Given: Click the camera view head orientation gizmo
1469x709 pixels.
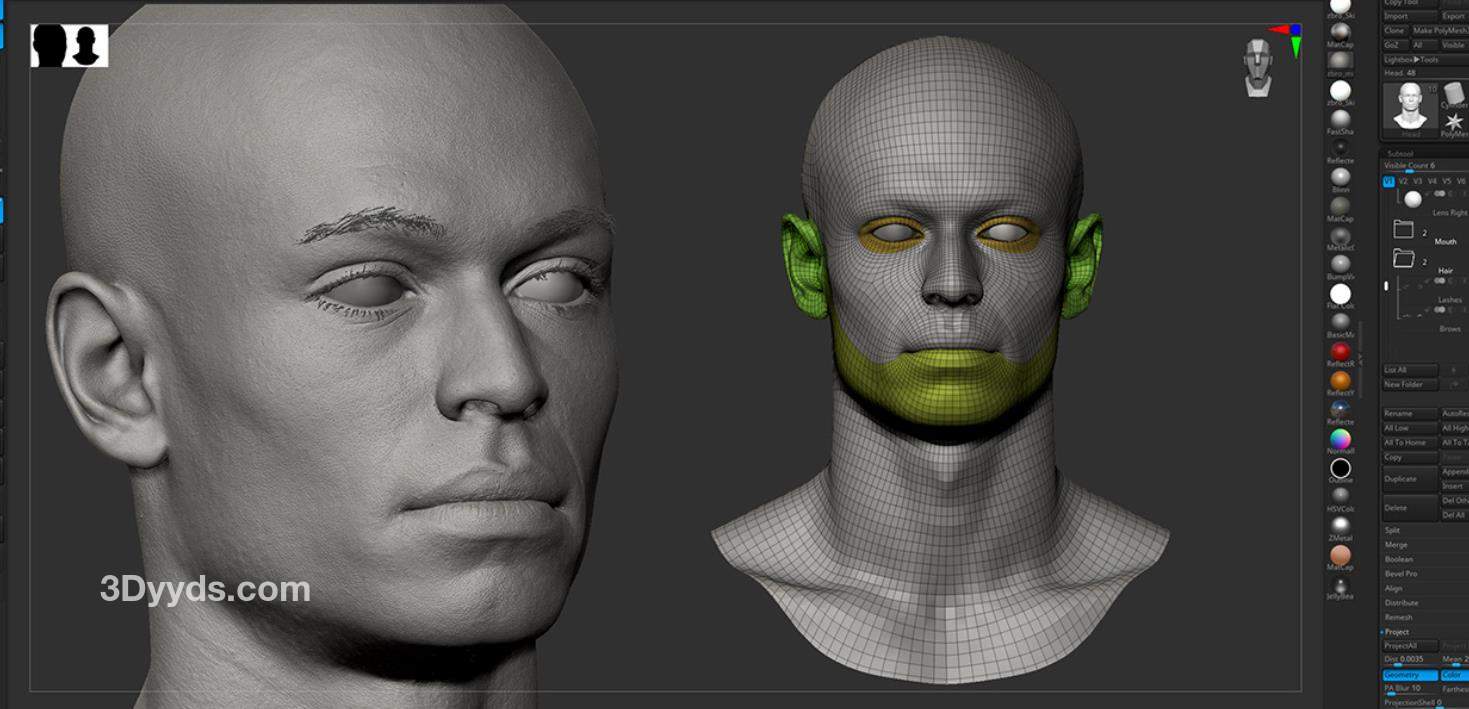Looking at the screenshot, I should (1258, 67).
